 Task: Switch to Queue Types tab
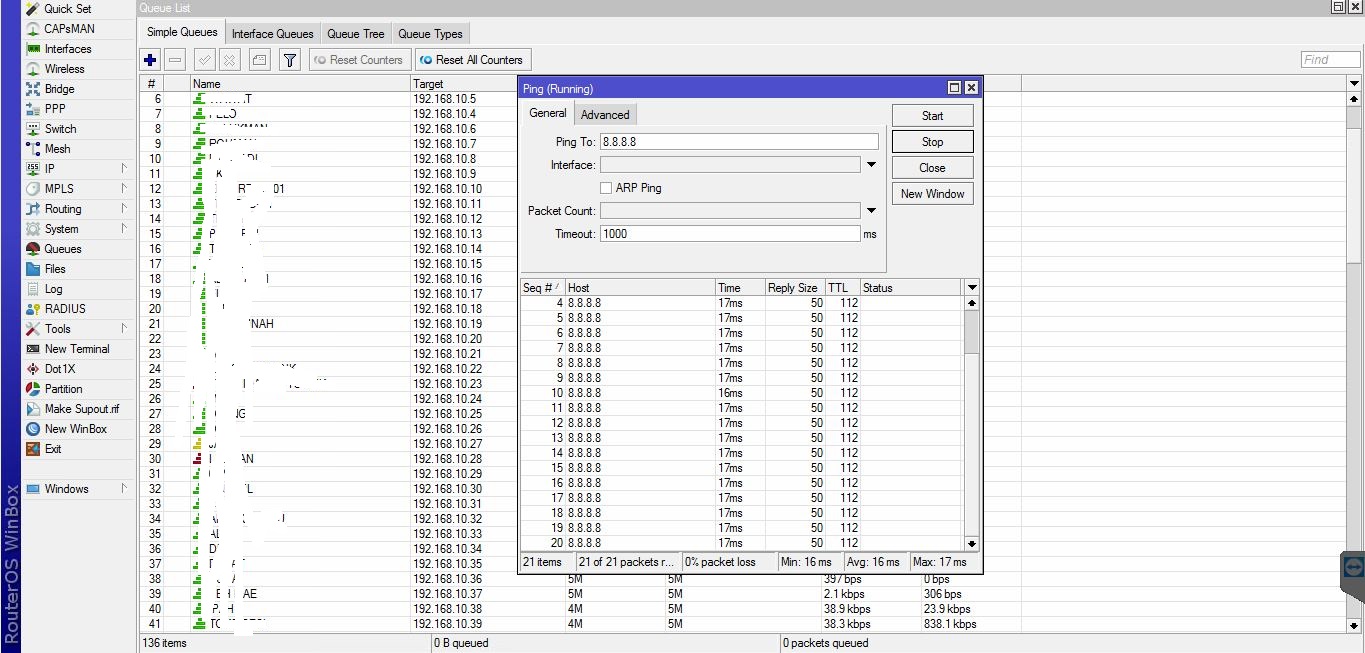[x=430, y=34]
